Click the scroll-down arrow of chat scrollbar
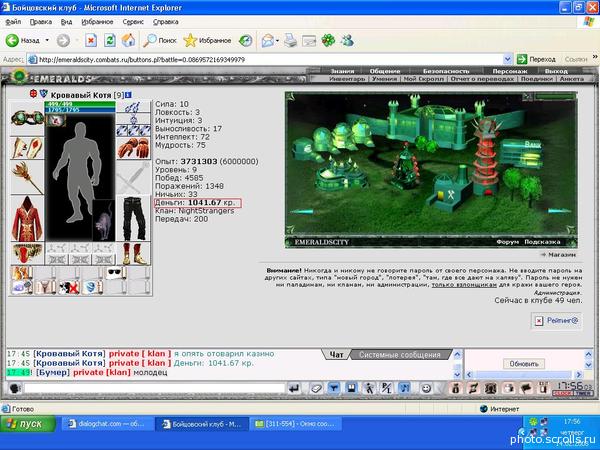 tap(457, 374)
